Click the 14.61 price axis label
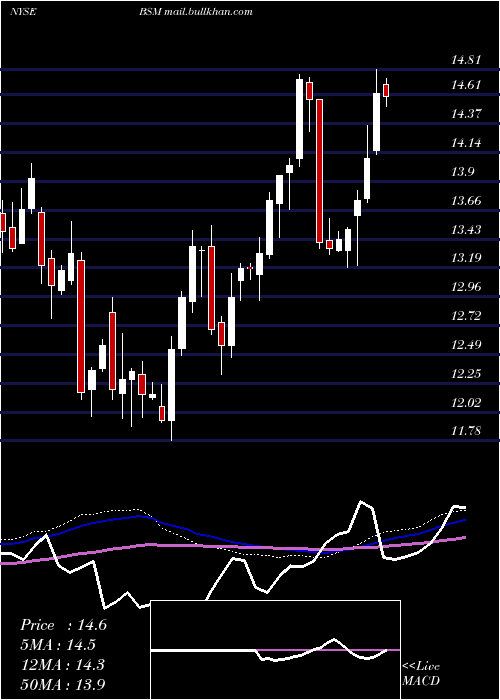 click(x=466, y=84)
